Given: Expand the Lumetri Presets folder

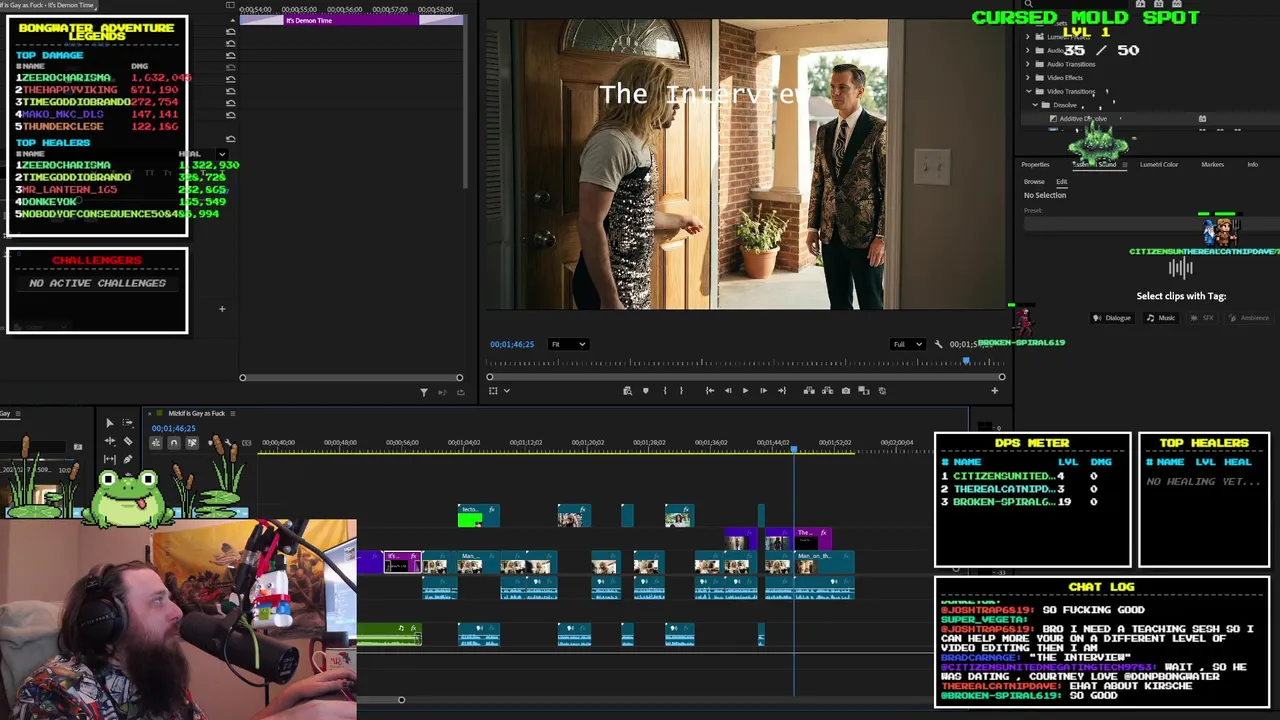Looking at the screenshot, I should (1028, 37).
